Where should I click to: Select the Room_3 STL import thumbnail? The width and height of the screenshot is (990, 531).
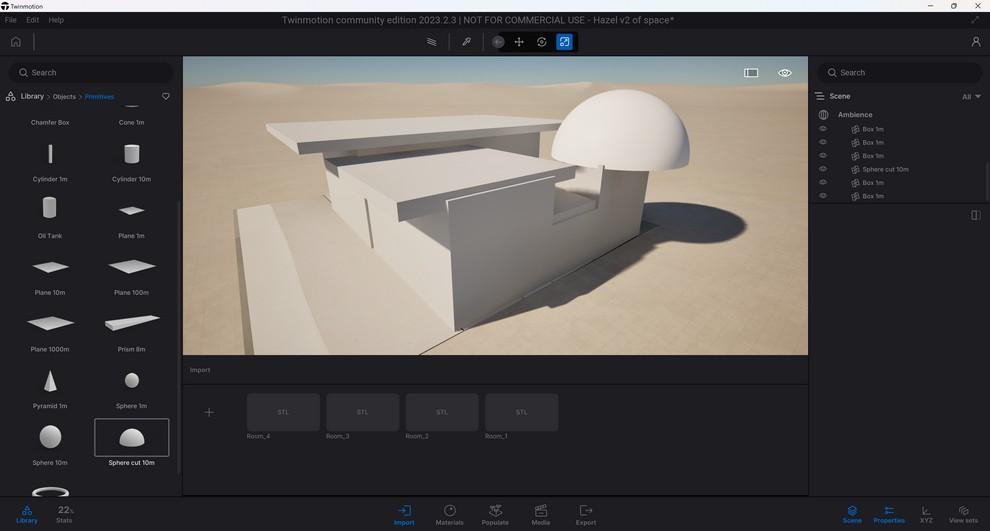[x=362, y=412]
